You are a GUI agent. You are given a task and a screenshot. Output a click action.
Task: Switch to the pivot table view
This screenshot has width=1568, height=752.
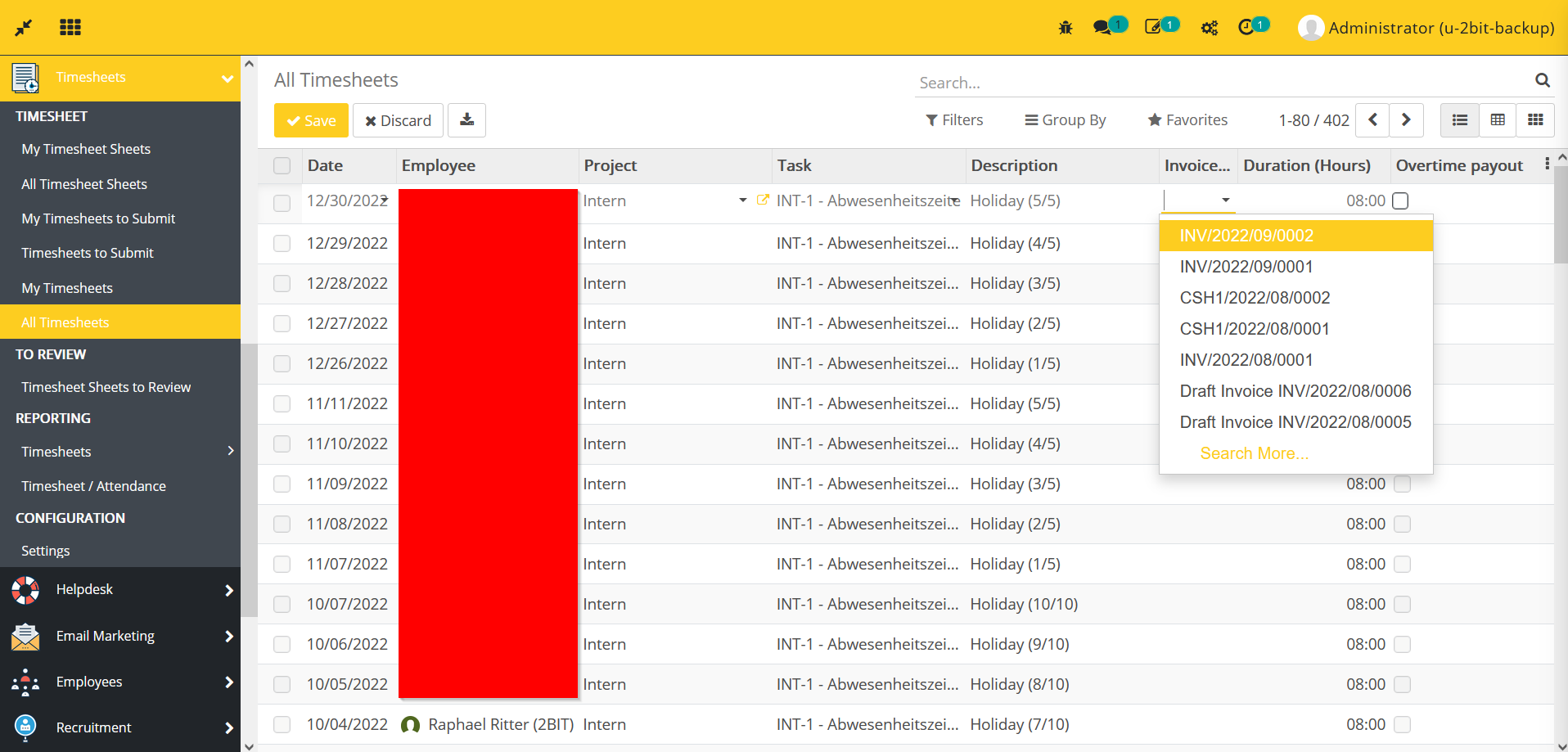click(1497, 119)
